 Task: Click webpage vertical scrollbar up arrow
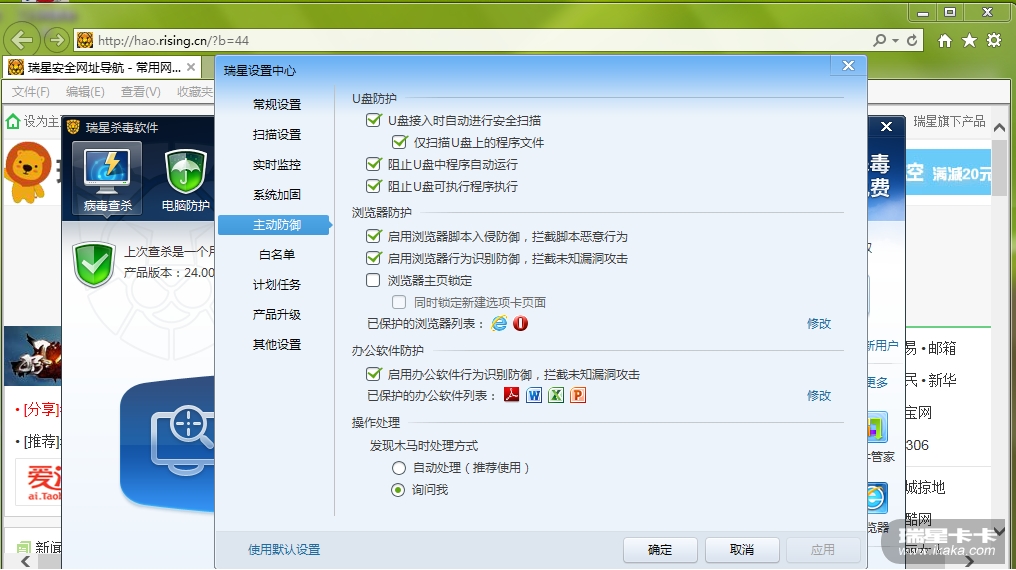coord(1000,128)
